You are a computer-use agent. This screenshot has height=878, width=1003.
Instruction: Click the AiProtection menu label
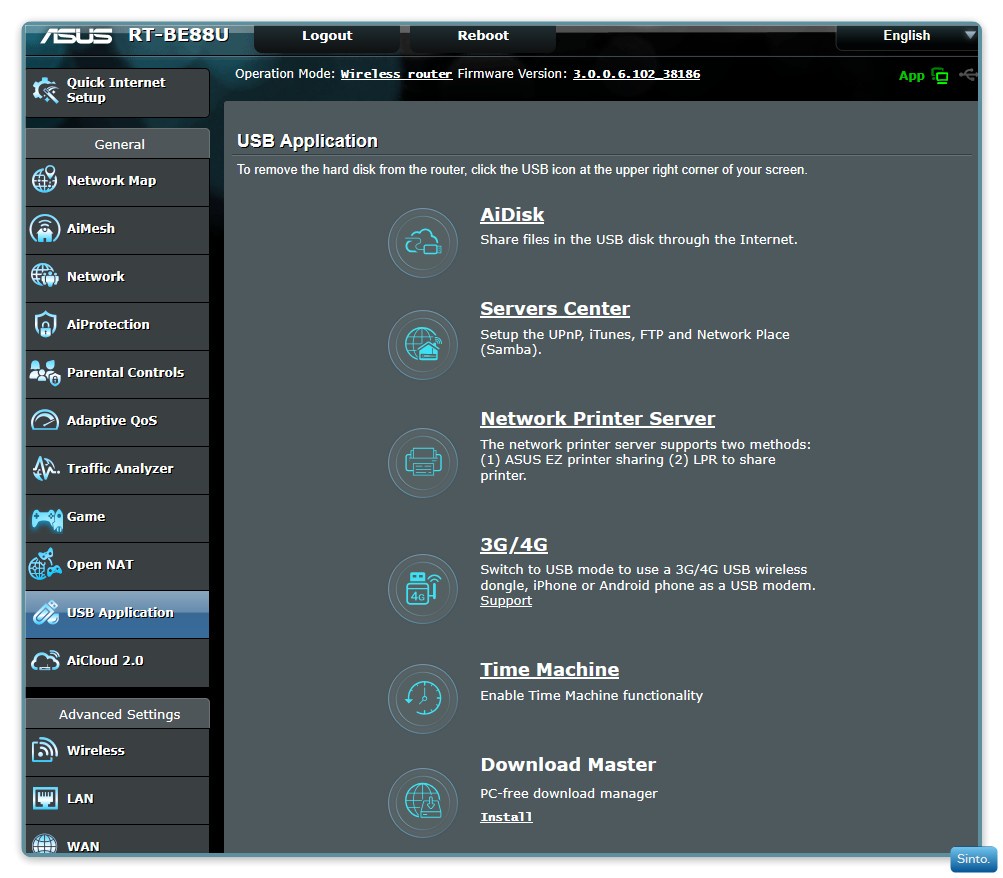[x=108, y=325]
